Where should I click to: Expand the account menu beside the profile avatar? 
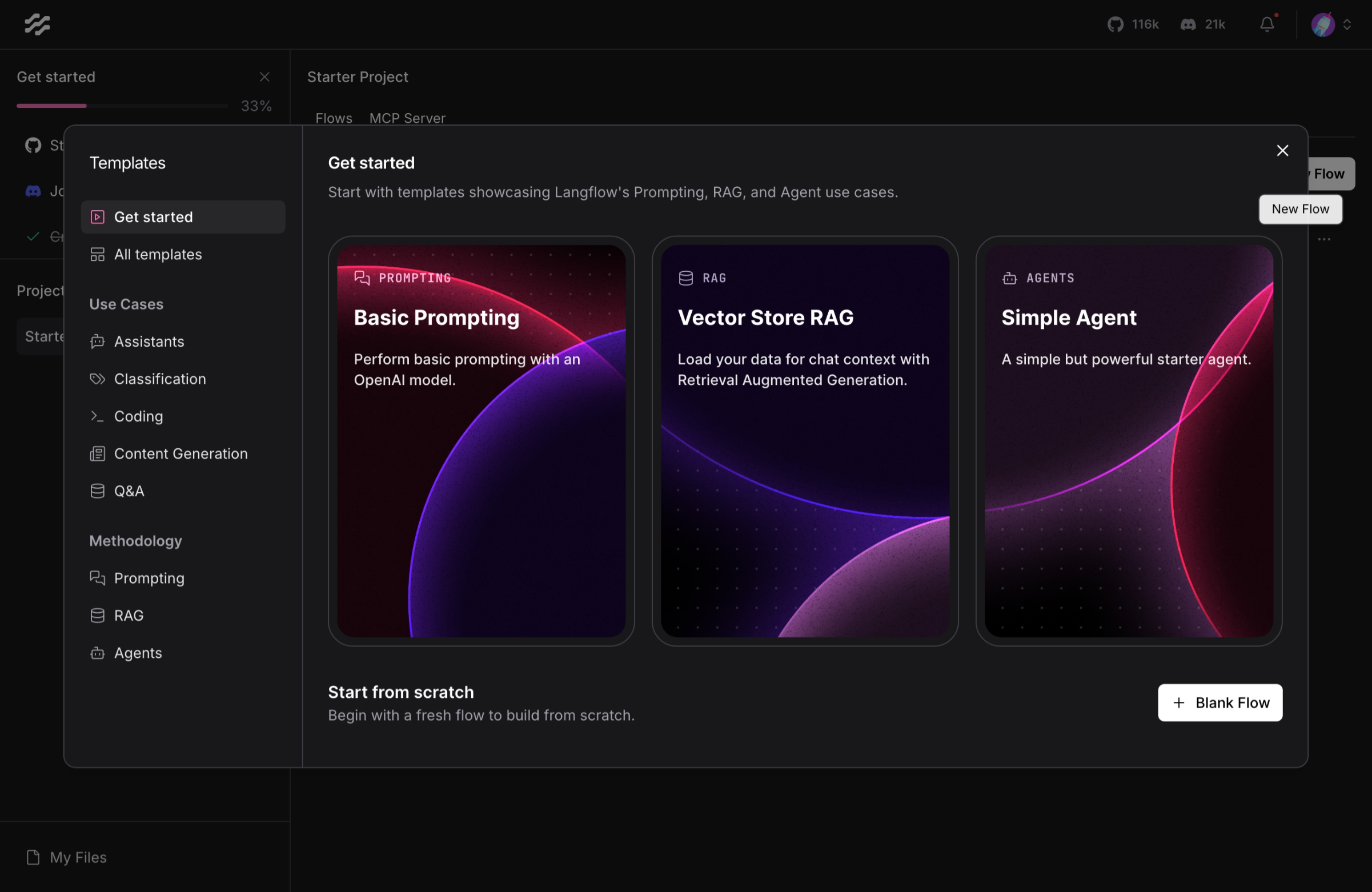point(1348,24)
